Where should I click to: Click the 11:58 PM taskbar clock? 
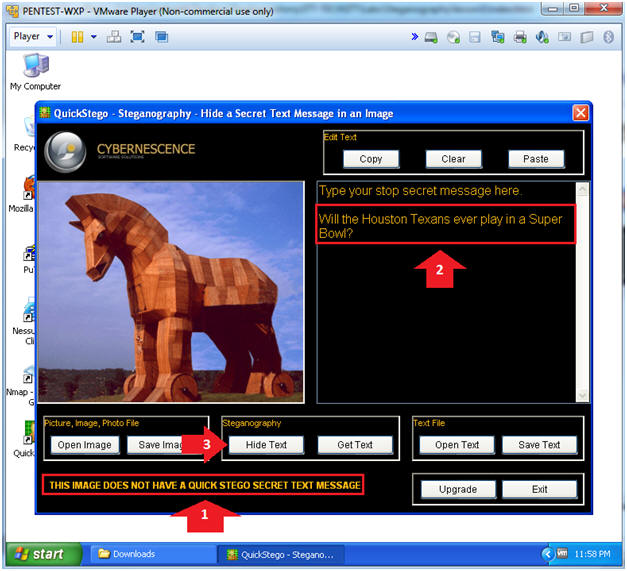coord(592,554)
